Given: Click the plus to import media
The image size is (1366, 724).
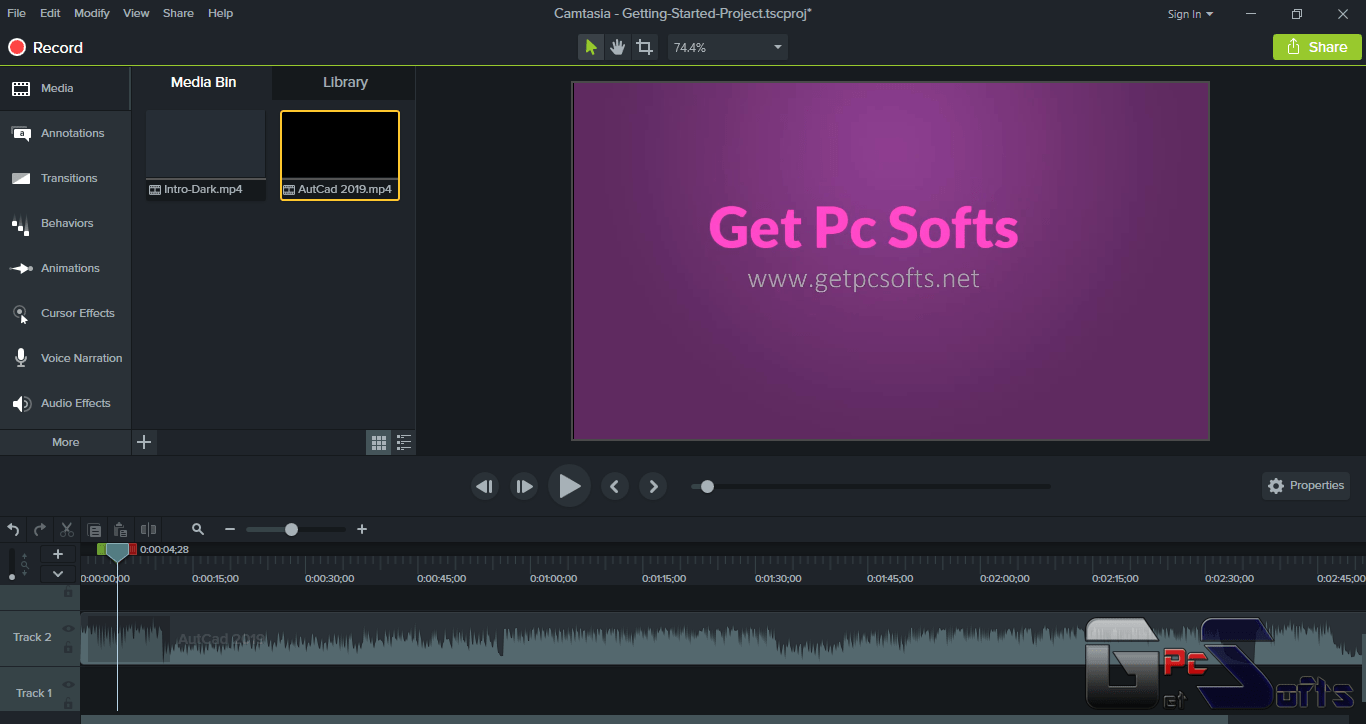Looking at the screenshot, I should (144, 442).
